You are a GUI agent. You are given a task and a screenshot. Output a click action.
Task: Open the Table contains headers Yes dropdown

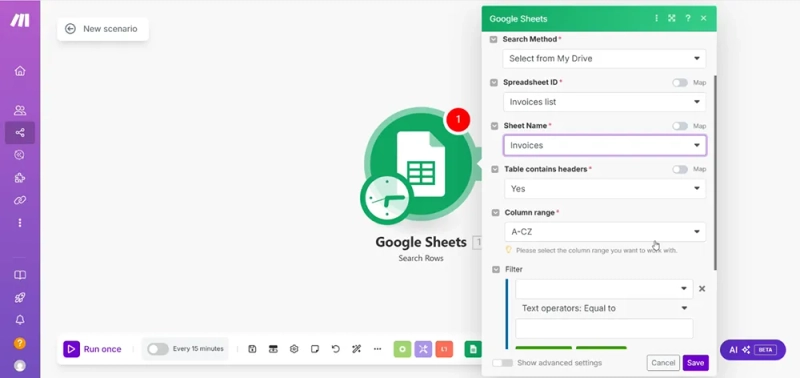[605, 189]
